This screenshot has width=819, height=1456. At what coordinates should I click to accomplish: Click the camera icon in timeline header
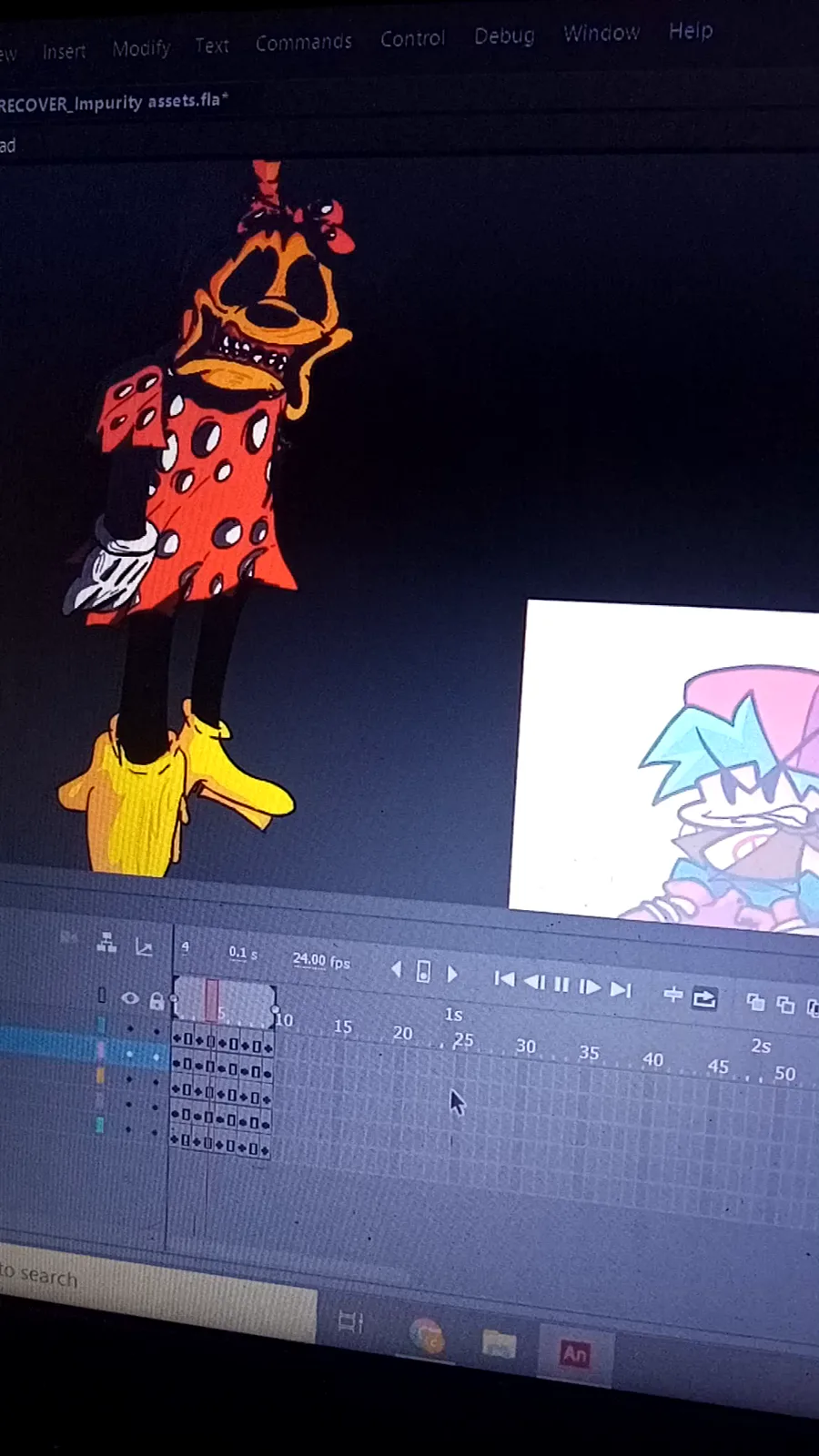[x=68, y=937]
